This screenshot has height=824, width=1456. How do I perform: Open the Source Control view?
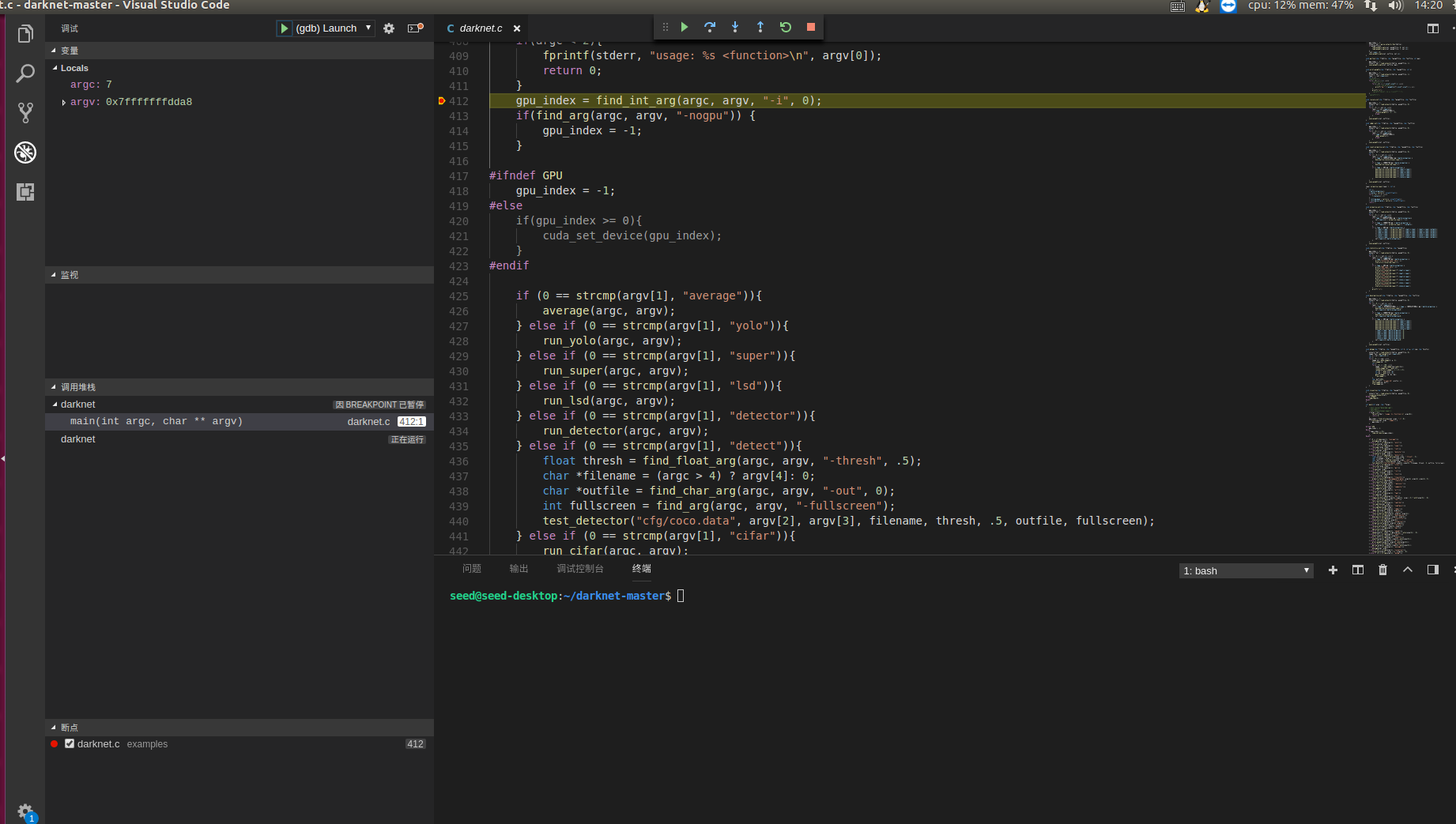click(x=25, y=113)
